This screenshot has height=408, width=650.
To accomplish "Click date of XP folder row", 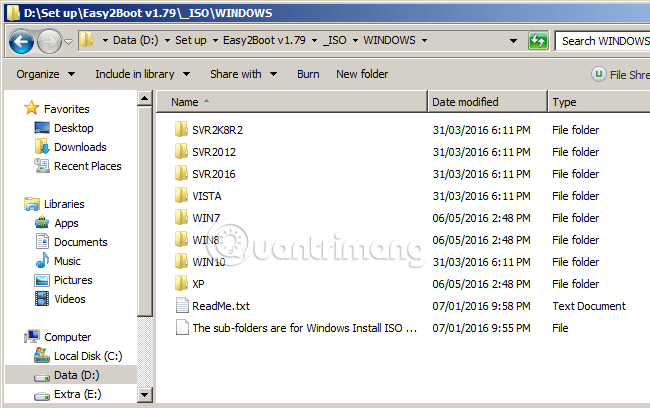I will tap(481, 284).
